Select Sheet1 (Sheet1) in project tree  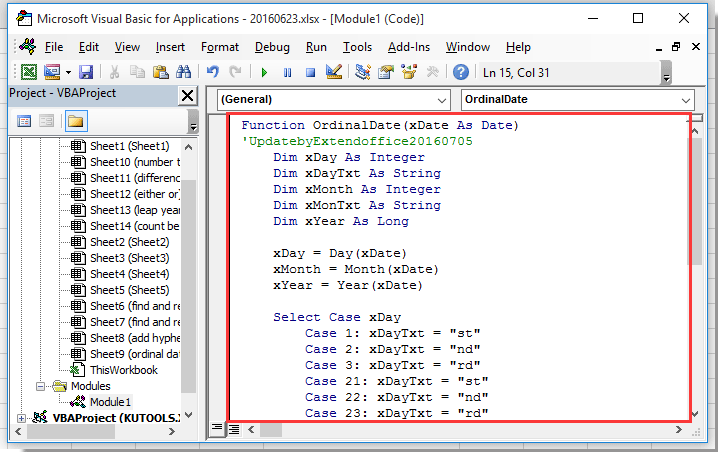click(129, 146)
